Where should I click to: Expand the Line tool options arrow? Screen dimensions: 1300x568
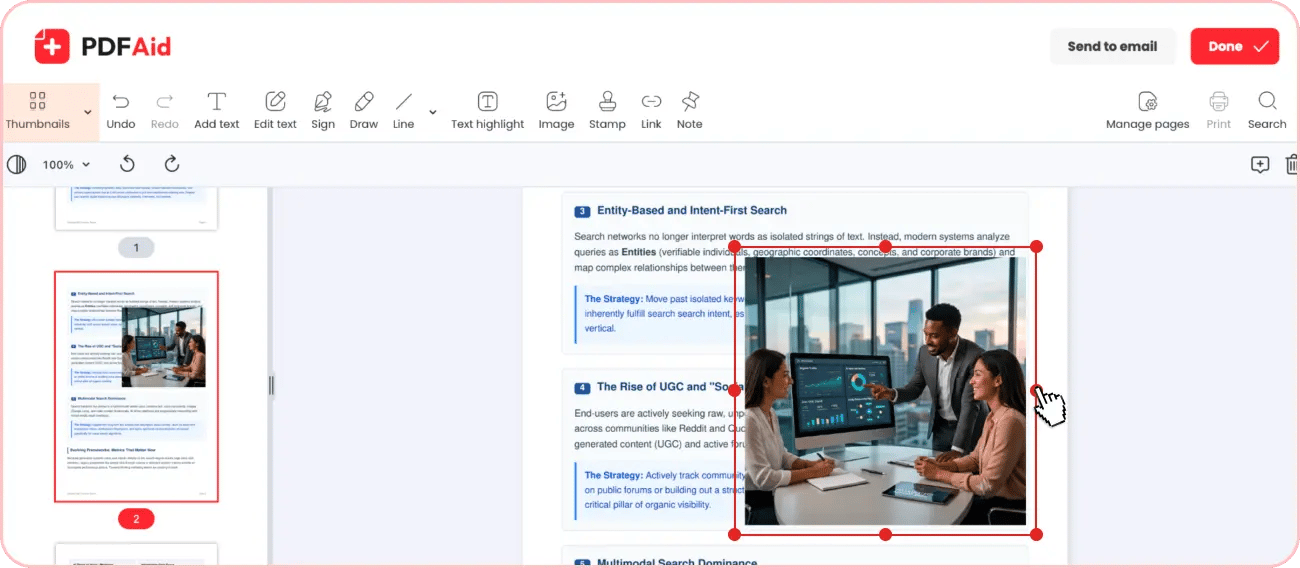coord(433,112)
